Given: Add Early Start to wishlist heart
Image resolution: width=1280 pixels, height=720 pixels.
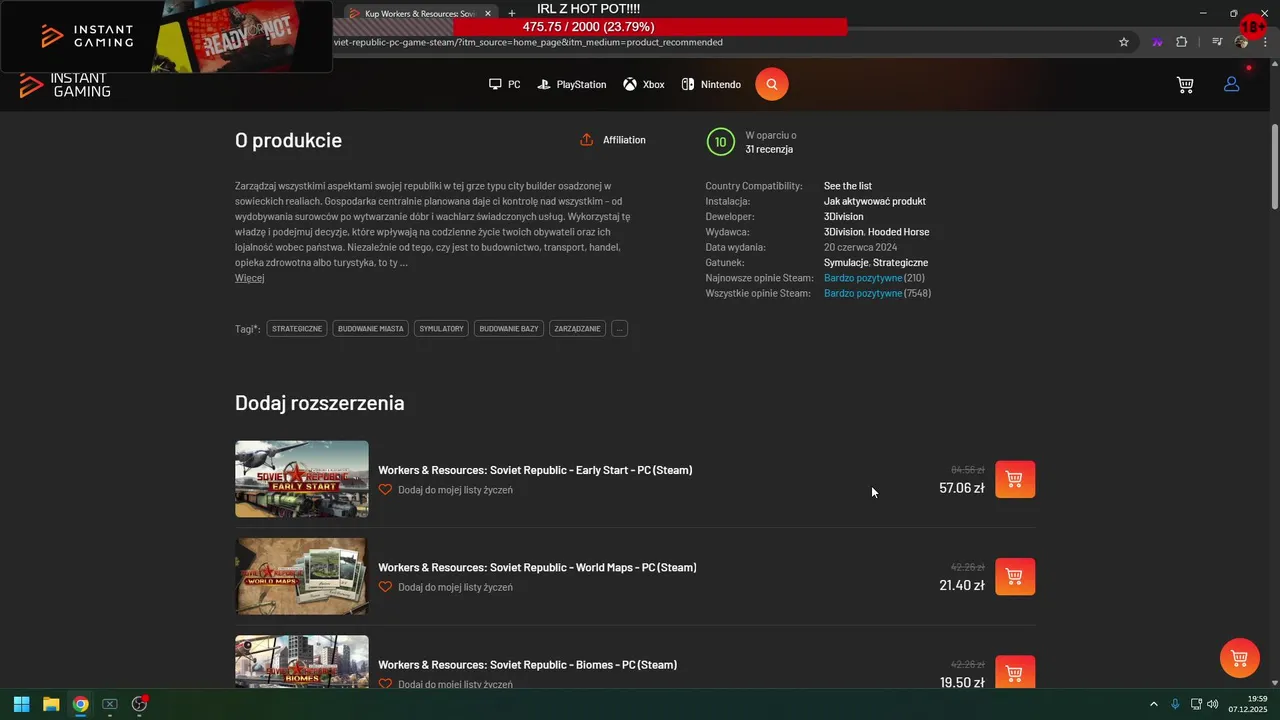Looking at the screenshot, I should 385,490.
